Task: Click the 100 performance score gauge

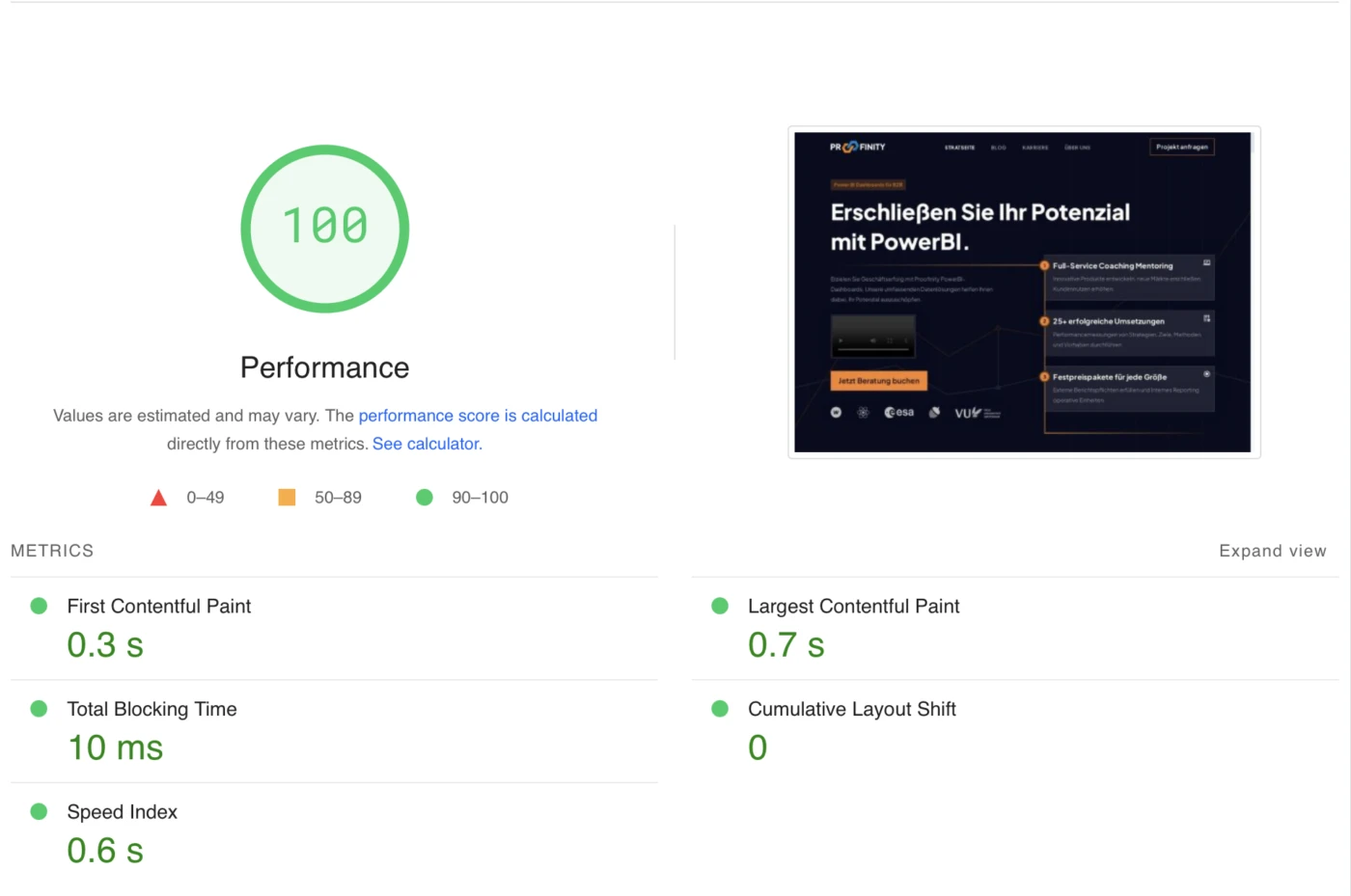Action: [x=325, y=229]
